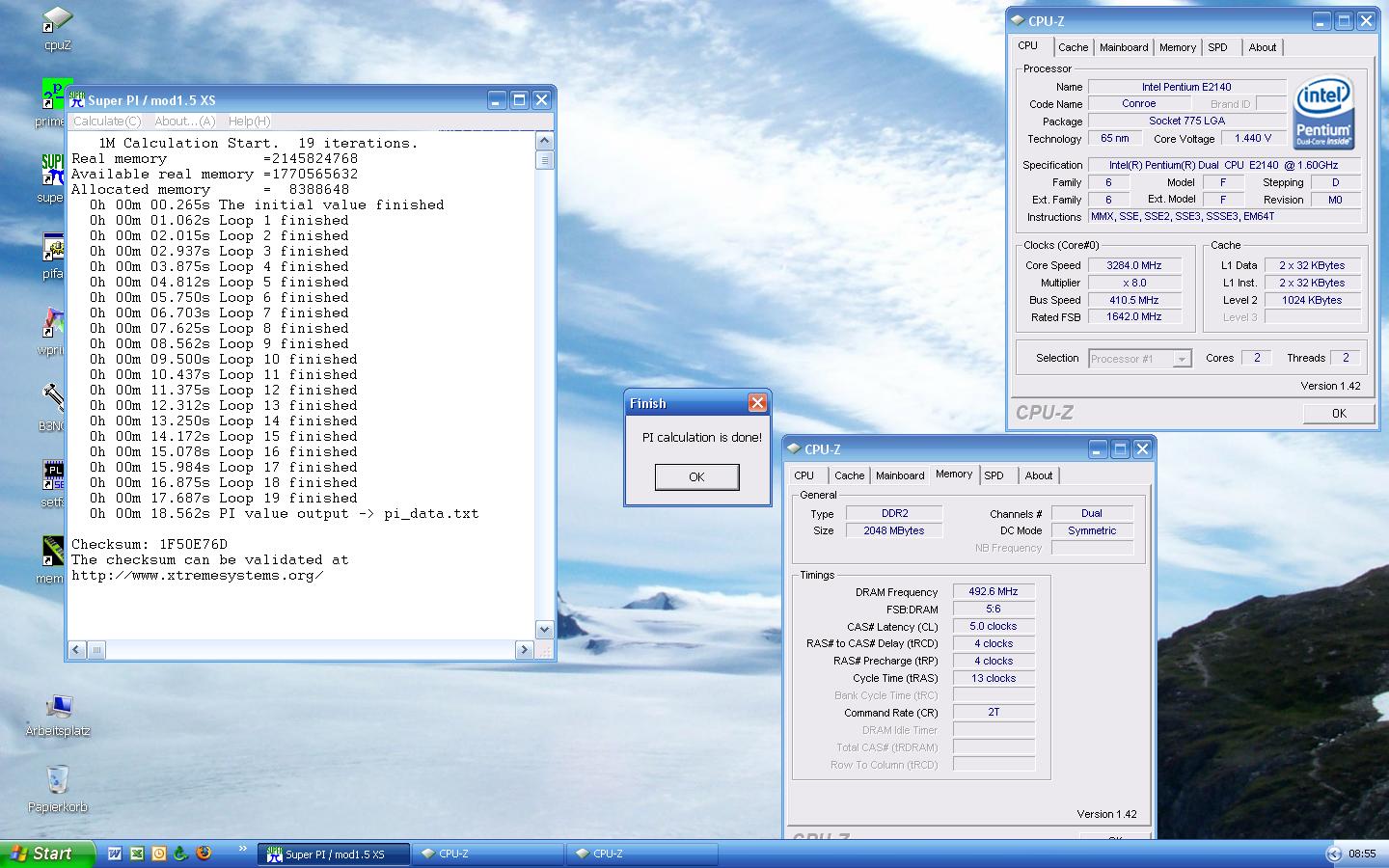This screenshot has width=1389, height=868.
Task: Click the Core Speed 3284.0 MHz field
Action: (1134, 265)
